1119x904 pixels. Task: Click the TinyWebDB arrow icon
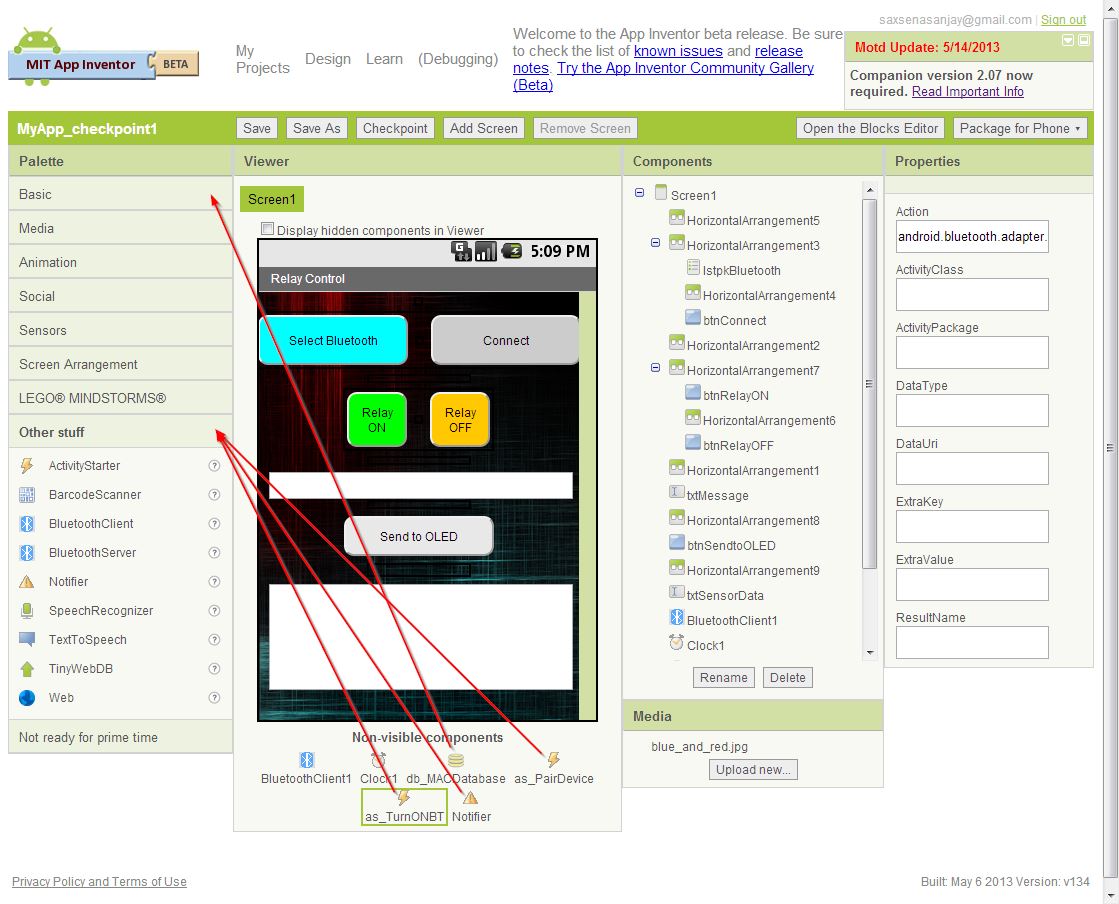click(x=26, y=669)
